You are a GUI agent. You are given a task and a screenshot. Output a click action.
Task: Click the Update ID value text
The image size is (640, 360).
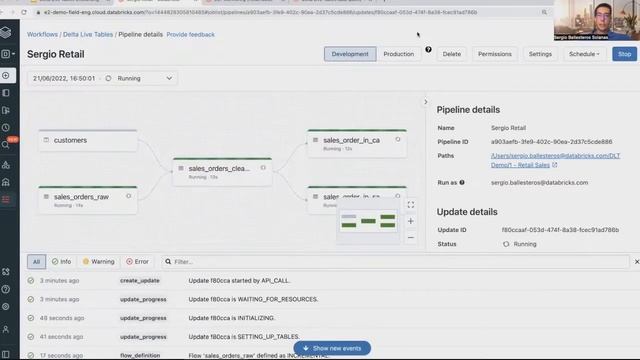coord(560,230)
